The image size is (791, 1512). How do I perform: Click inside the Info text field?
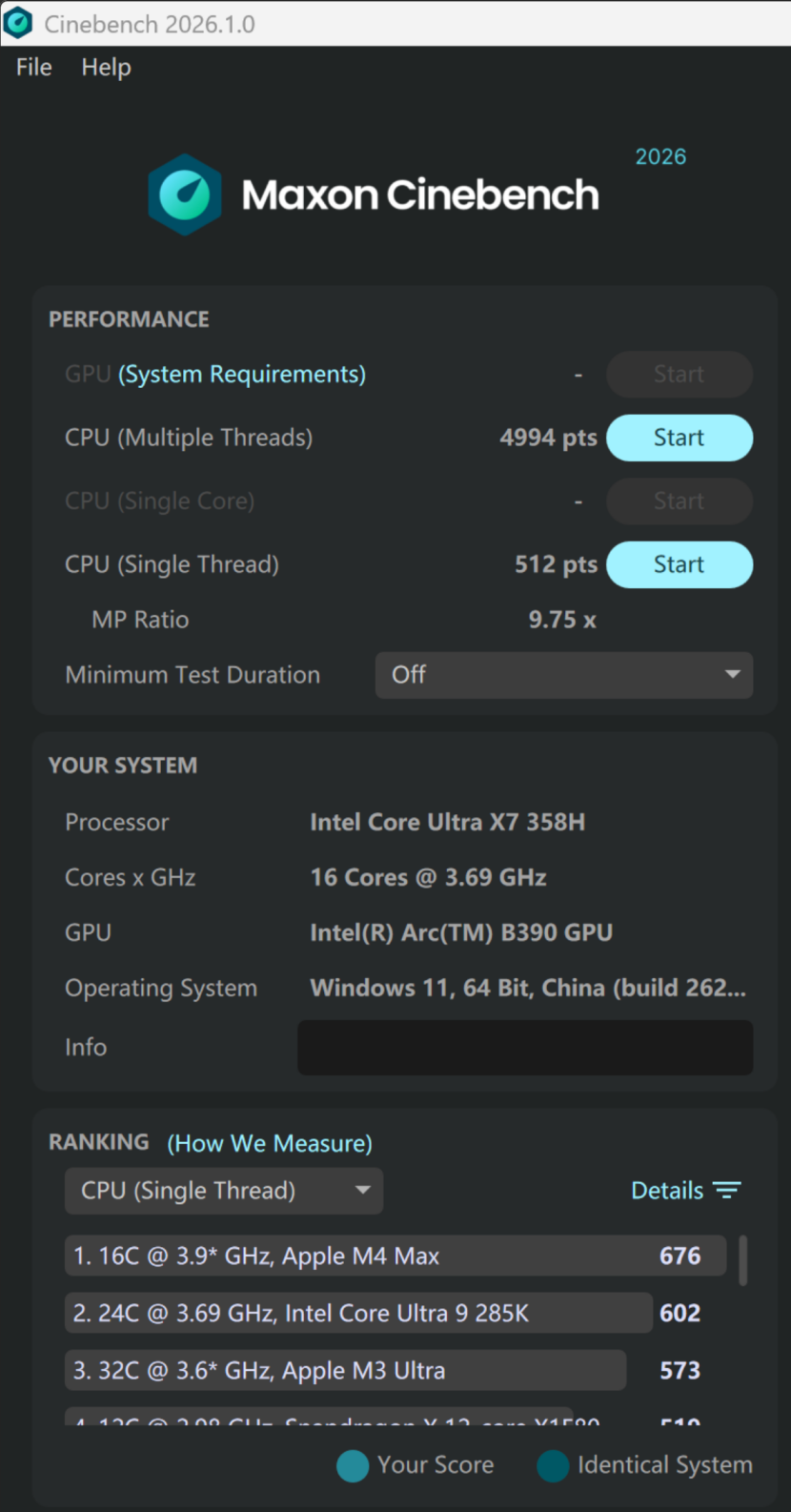coord(525,1048)
